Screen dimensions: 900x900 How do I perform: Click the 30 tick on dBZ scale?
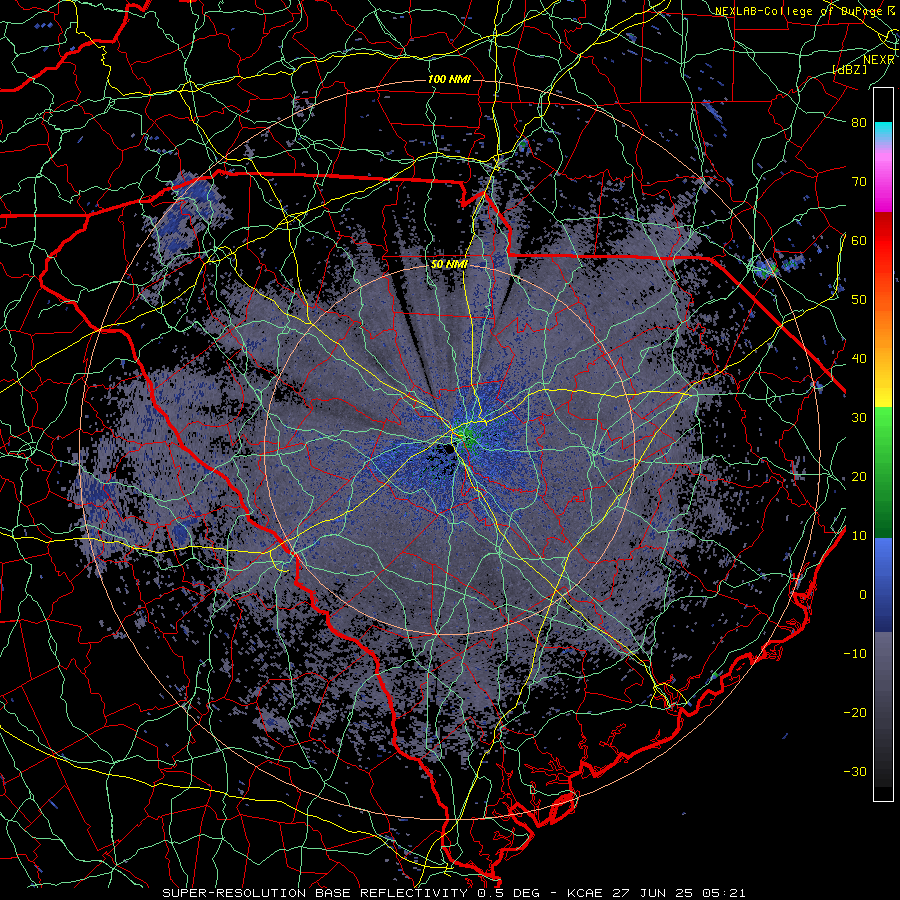(x=859, y=418)
